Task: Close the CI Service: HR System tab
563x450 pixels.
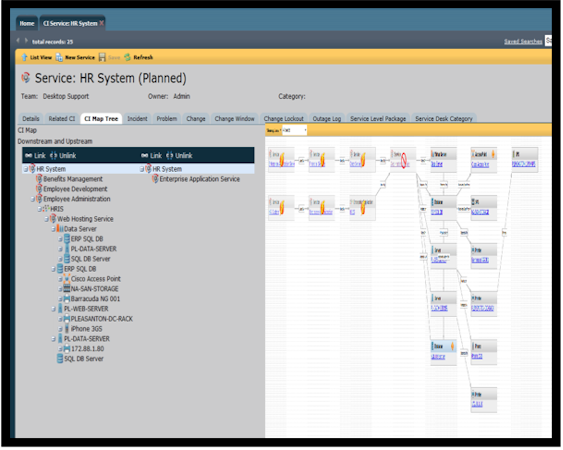Action: tap(102, 23)
